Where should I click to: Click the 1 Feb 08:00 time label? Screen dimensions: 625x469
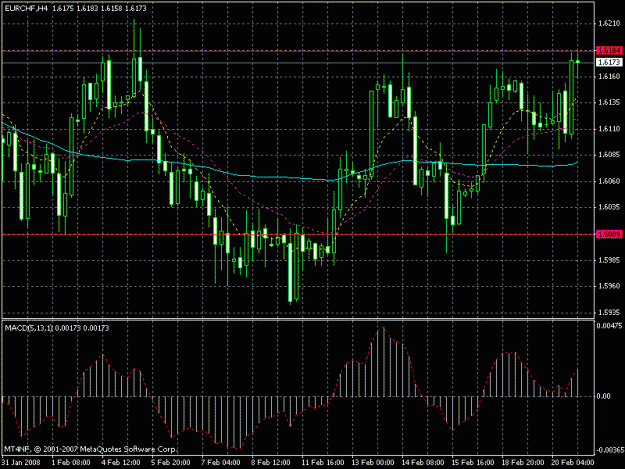pos(71,462)
